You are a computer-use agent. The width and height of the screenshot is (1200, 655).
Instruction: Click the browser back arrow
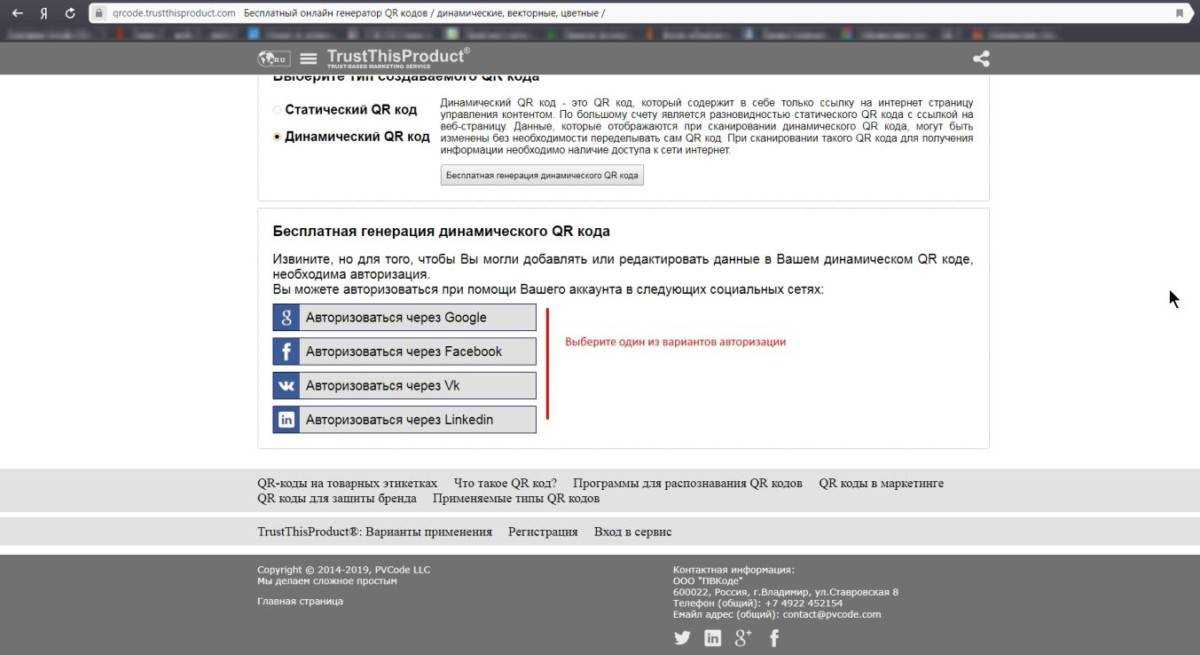tap(17, 13)
